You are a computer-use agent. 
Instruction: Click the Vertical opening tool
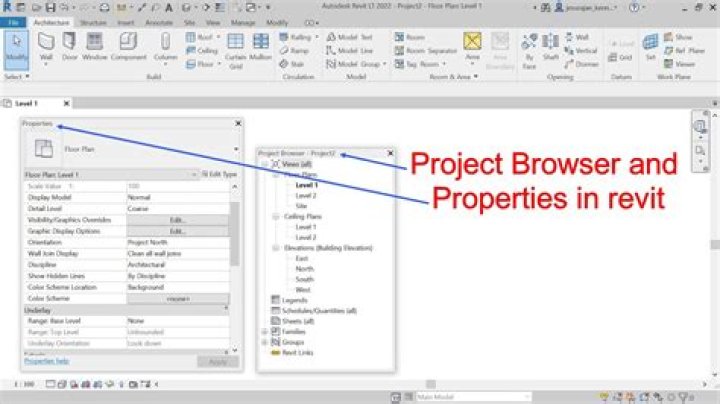580,50
